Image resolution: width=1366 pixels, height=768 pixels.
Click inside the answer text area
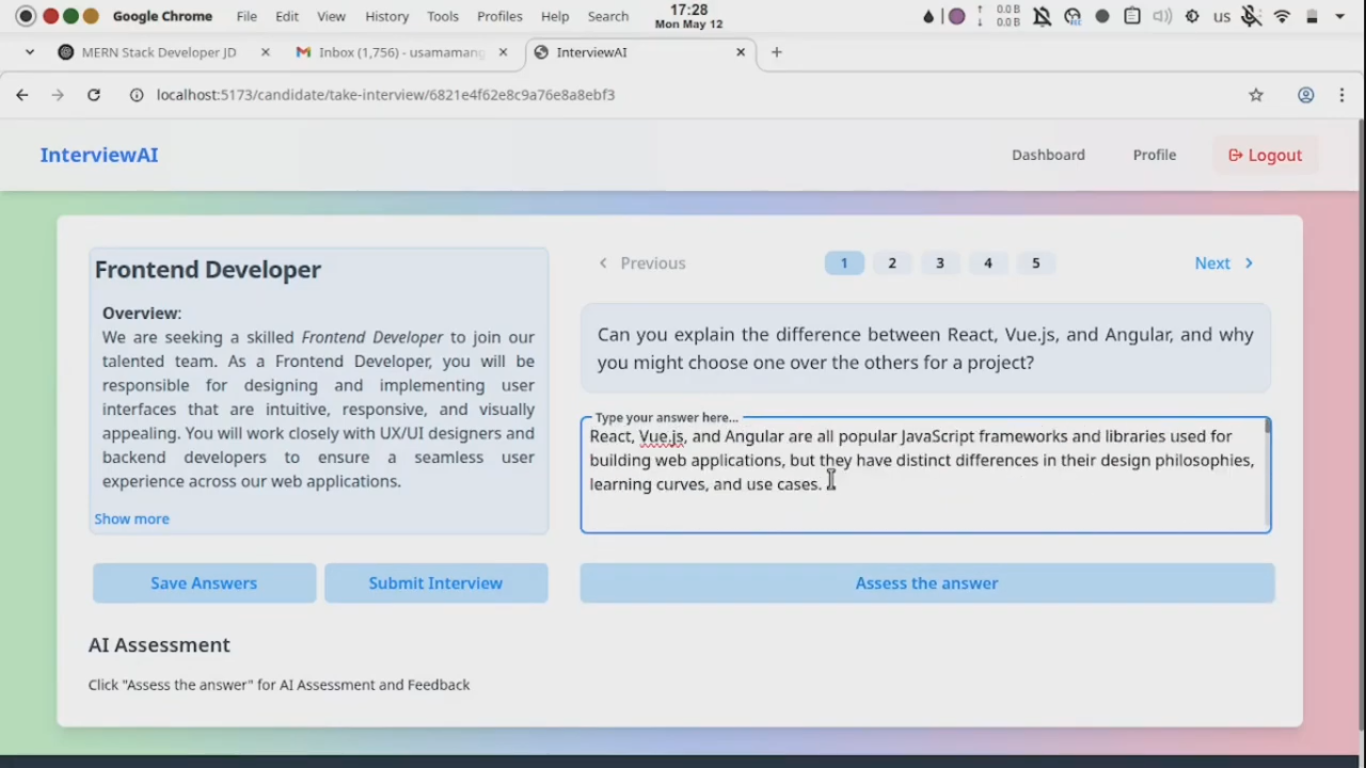point(925,475)
